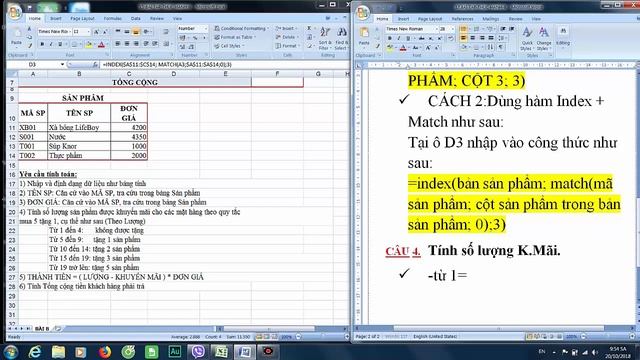Image resolution: width=640 pixels, height=360 pixels.
Task: Click Change Styles in Word
Action: 544,38
